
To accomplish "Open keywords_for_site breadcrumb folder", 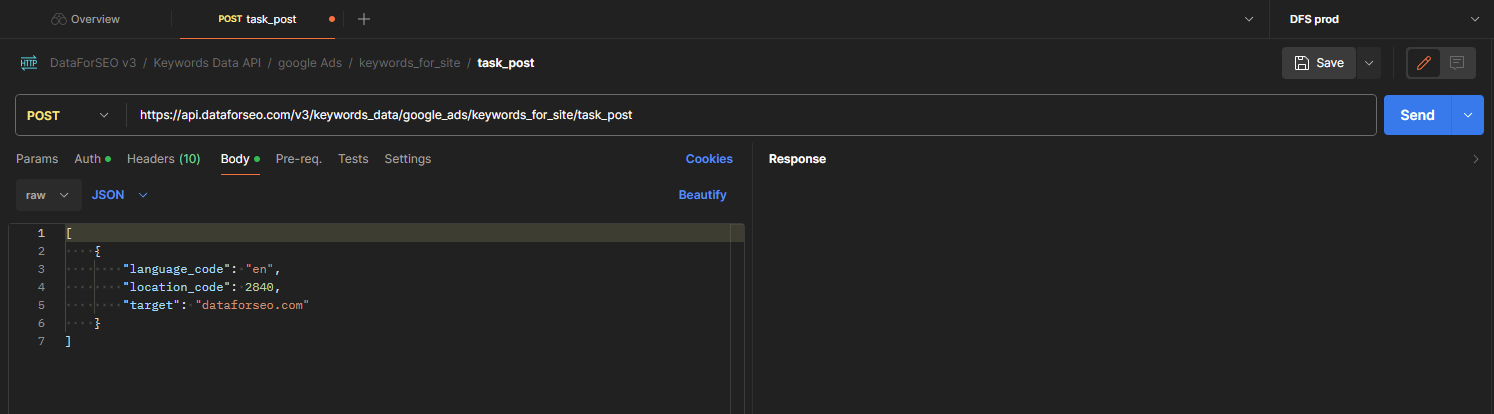I will (x=410, y=62).
